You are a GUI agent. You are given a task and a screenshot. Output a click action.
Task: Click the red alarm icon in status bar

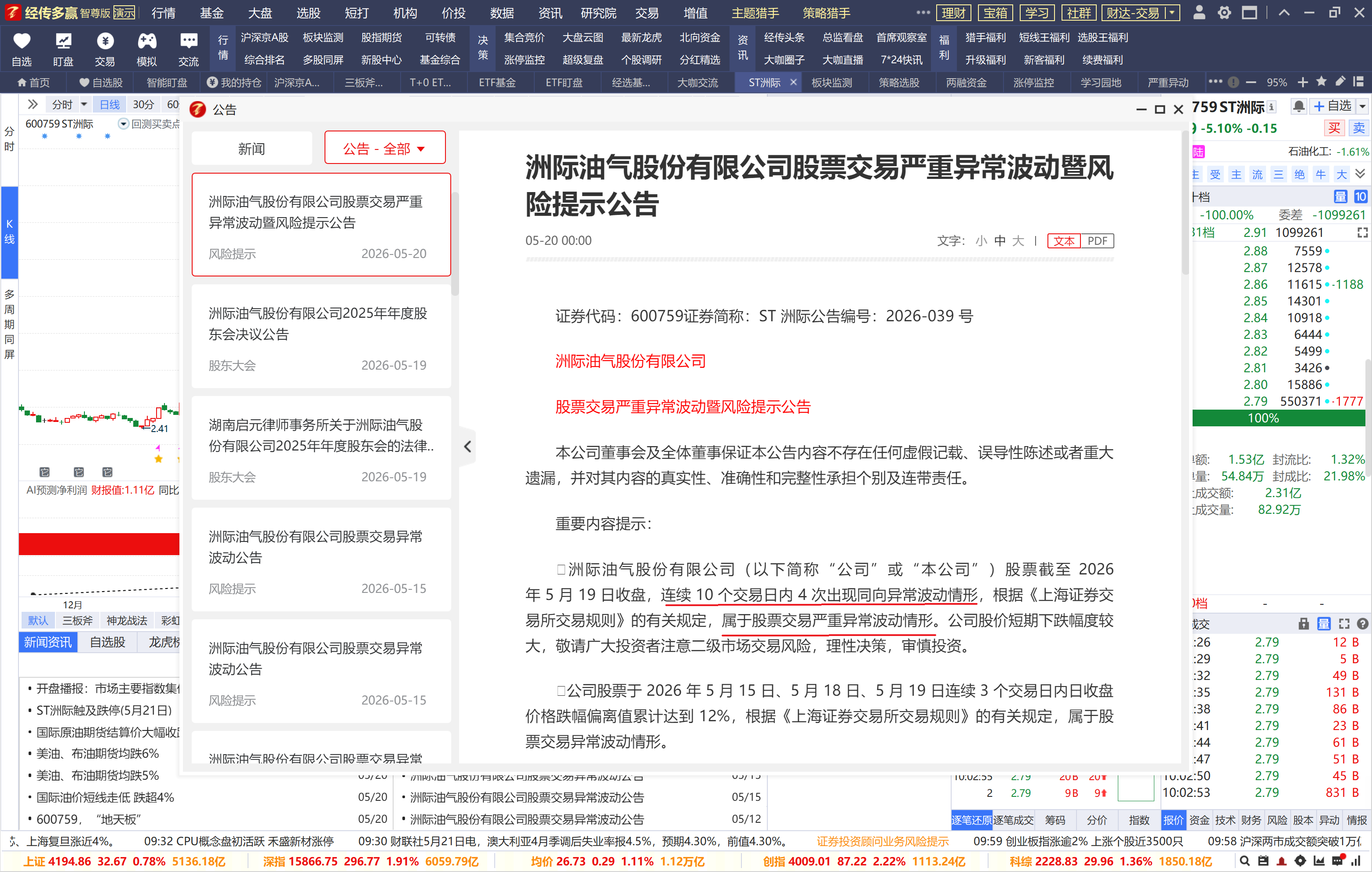pos(1281,861)
